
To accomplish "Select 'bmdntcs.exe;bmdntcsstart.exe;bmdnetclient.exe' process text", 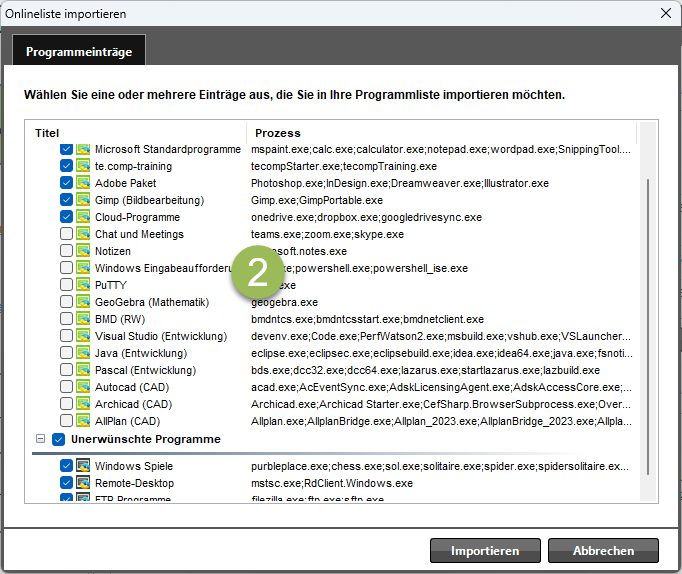I will tap(367, 319).
